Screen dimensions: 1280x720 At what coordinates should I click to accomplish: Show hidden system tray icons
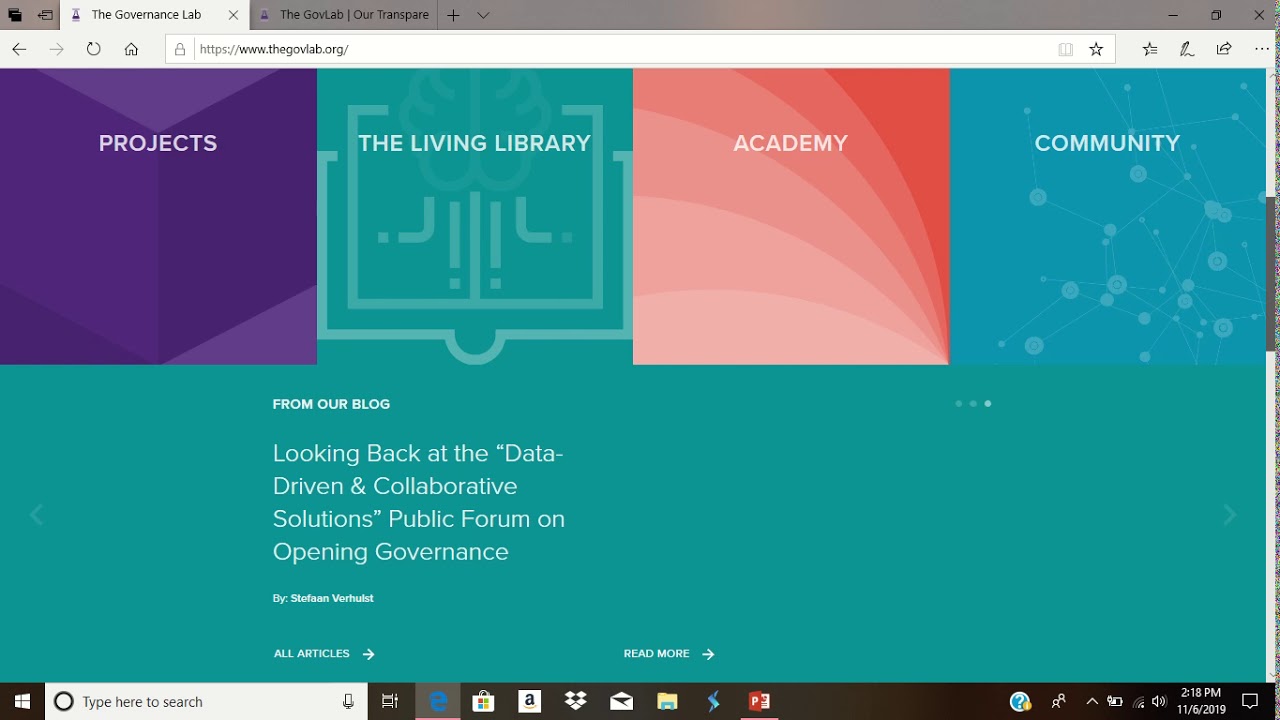pos(1092,701)
